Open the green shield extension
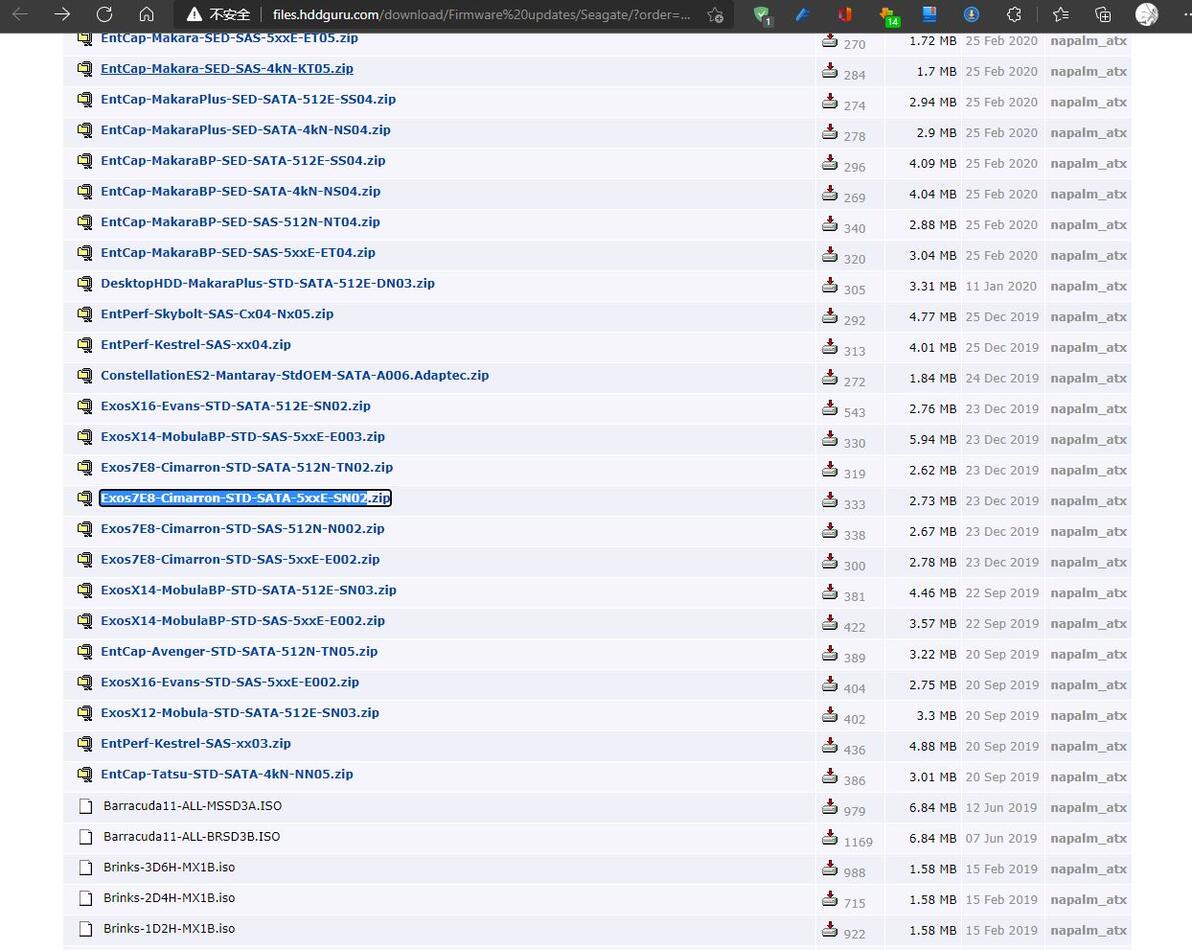 (762, 14)
